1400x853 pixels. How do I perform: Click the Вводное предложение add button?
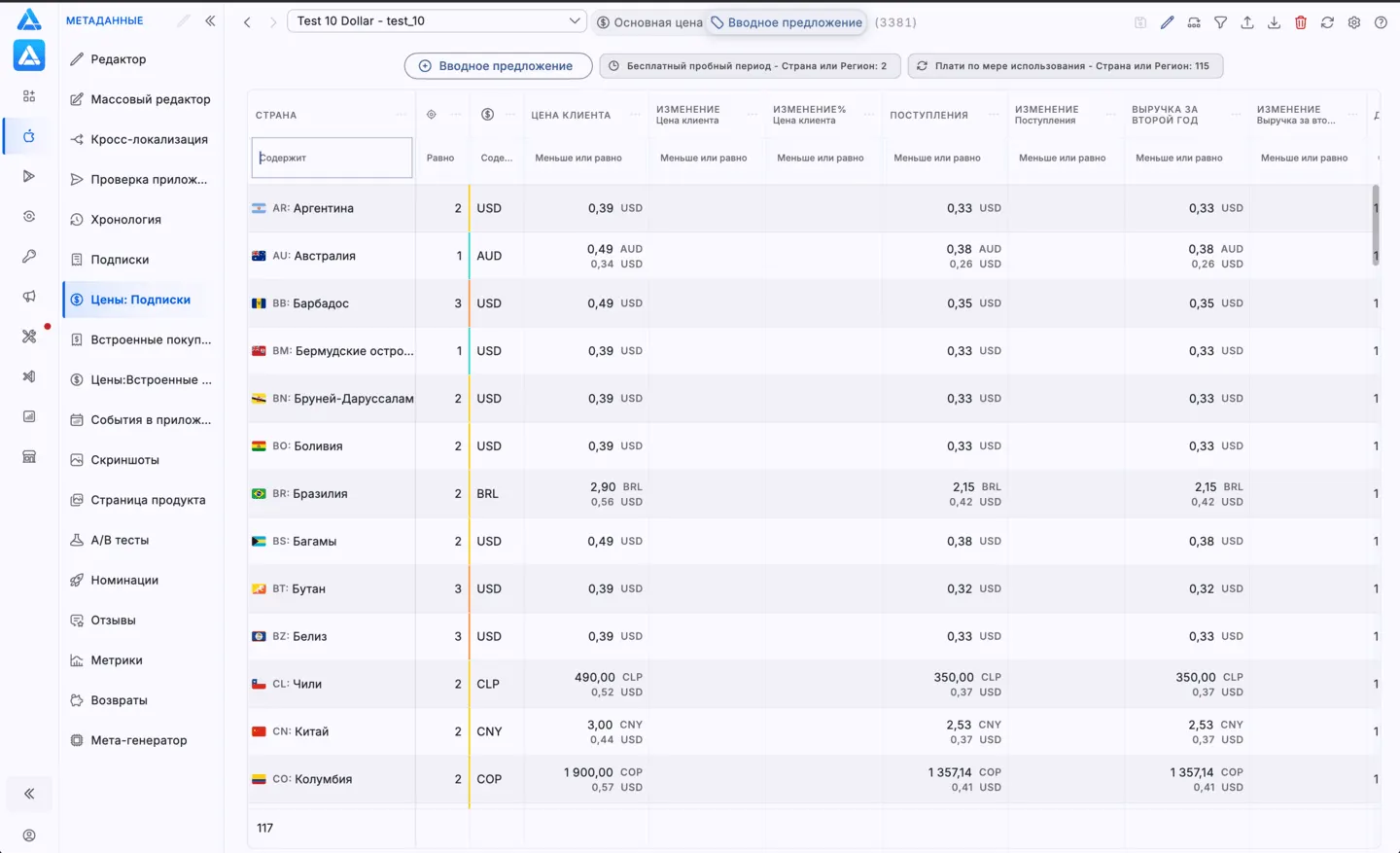click(x=498, y=66)
